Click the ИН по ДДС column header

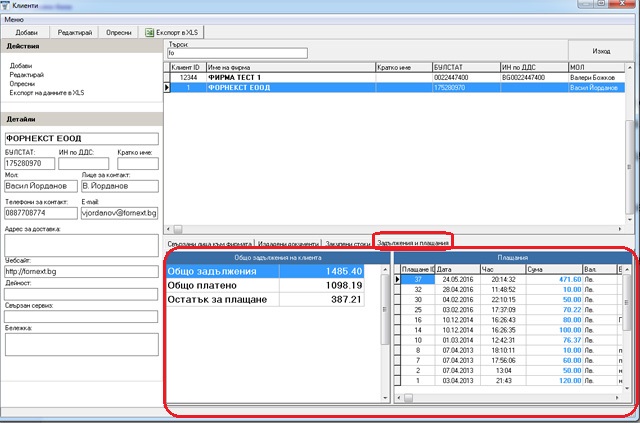534,67
